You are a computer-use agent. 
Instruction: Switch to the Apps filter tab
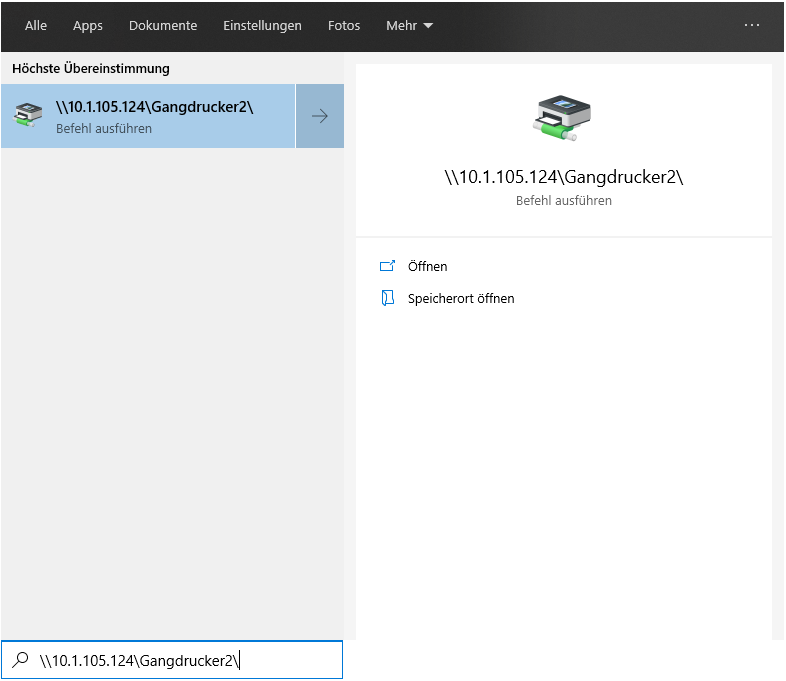[88, 26]
